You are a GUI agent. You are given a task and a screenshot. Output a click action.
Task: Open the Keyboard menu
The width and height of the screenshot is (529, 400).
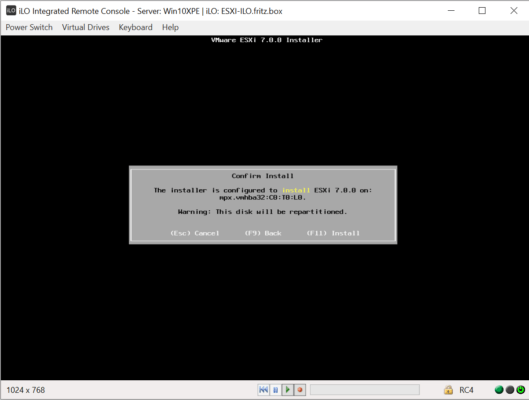[135, 27]
